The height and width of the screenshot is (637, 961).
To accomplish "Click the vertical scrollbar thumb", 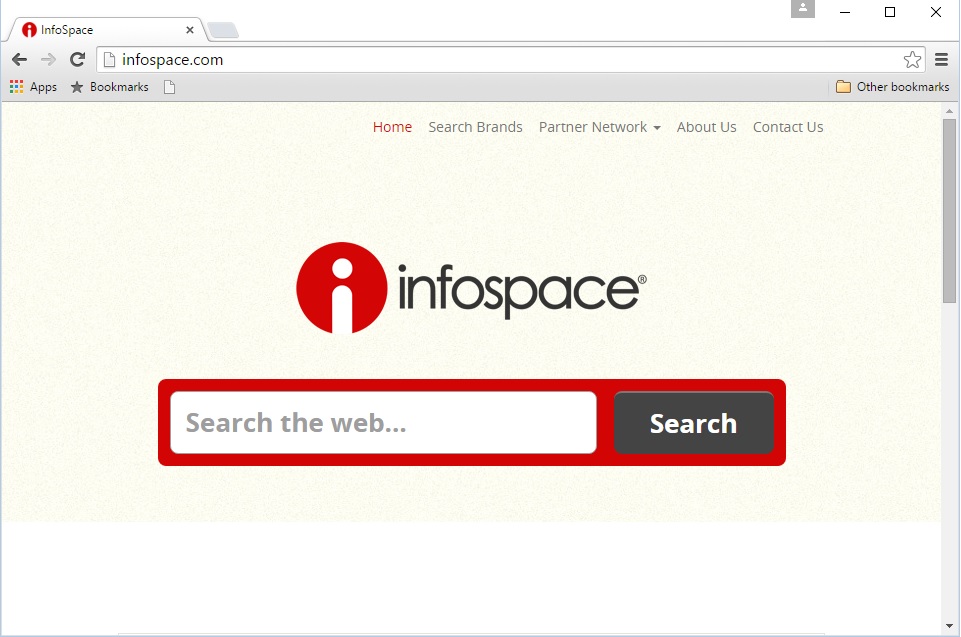I will pyautogui.click(x=949, y=210).
